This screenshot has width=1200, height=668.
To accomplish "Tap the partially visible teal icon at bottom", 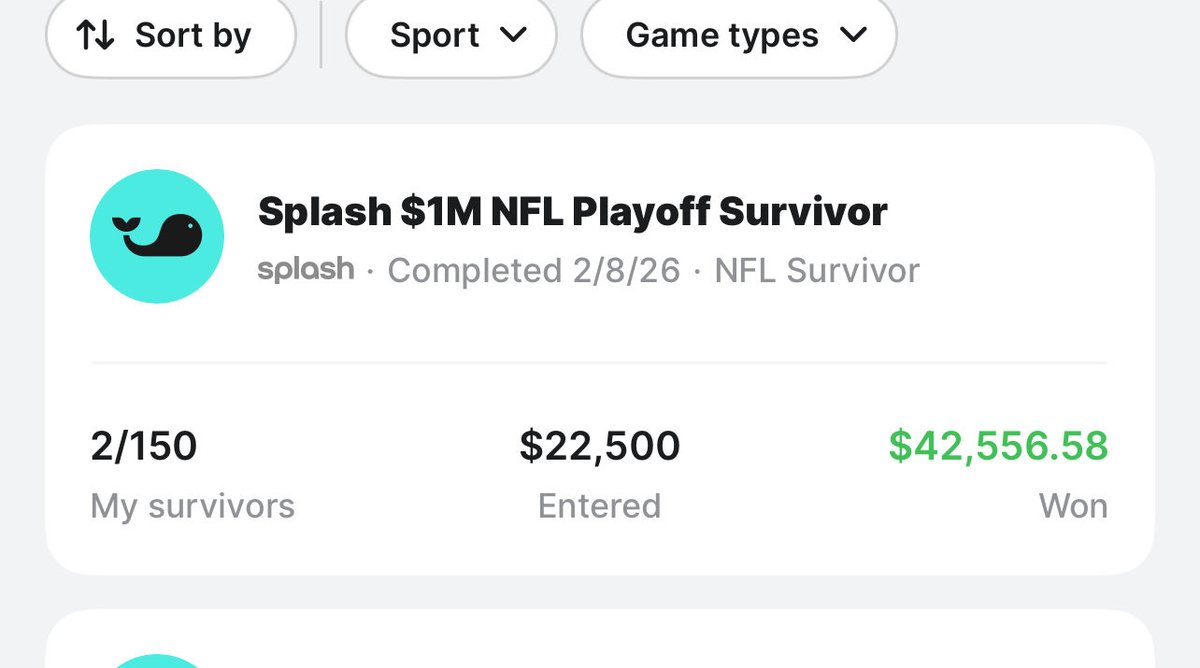I will click(x=157, y=661).
